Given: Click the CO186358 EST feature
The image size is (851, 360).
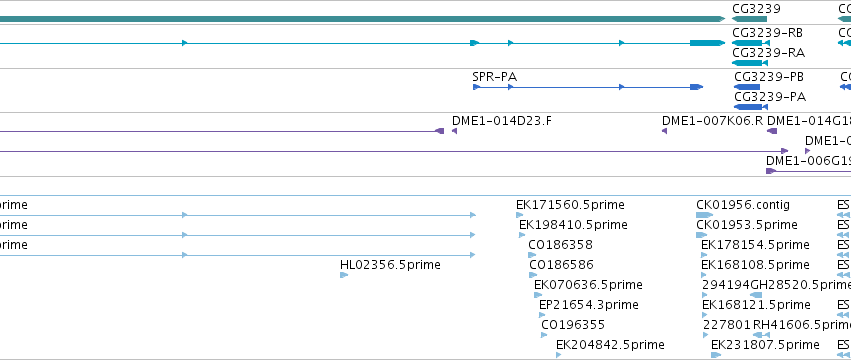Looking at the screenshot, I should pos(531,255).
